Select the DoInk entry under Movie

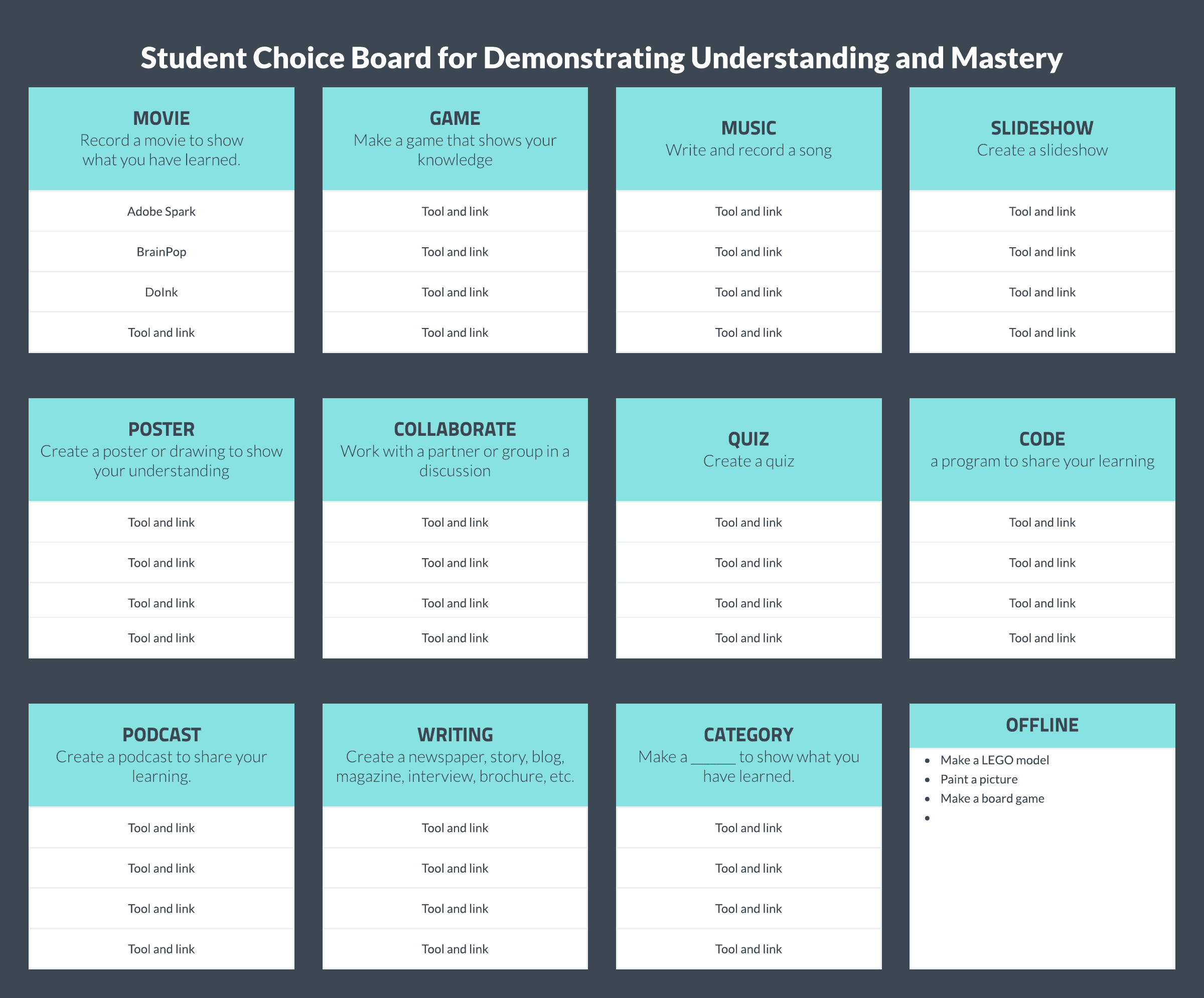pos(161,292)
